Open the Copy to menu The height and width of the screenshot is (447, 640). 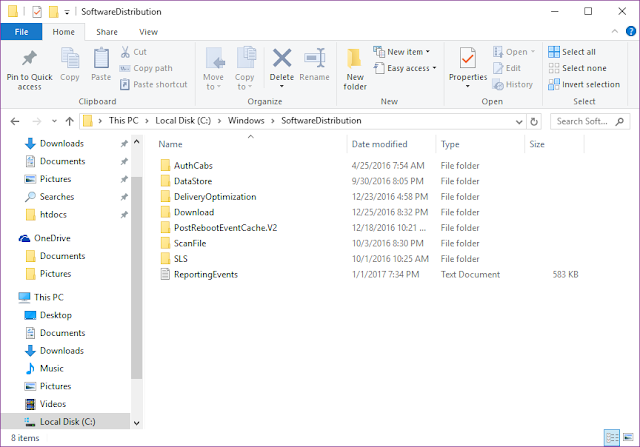click(x=245, y=69)
